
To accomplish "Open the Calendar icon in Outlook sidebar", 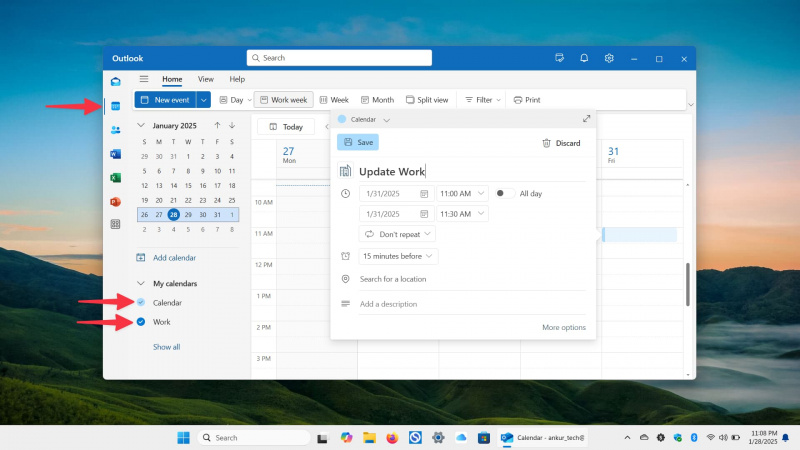I will pos(116,106).
